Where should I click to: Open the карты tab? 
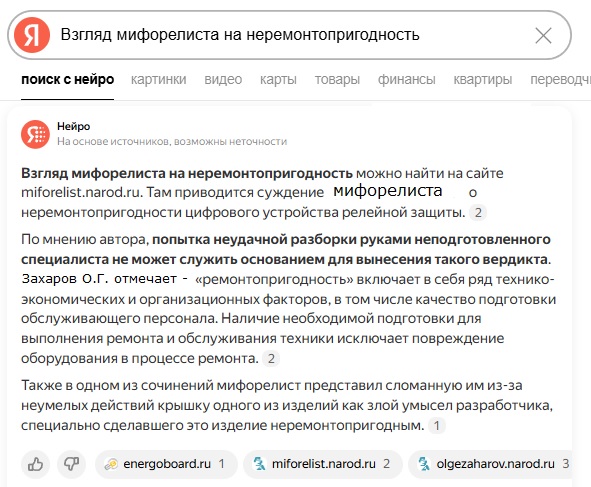tap(278, 79)
